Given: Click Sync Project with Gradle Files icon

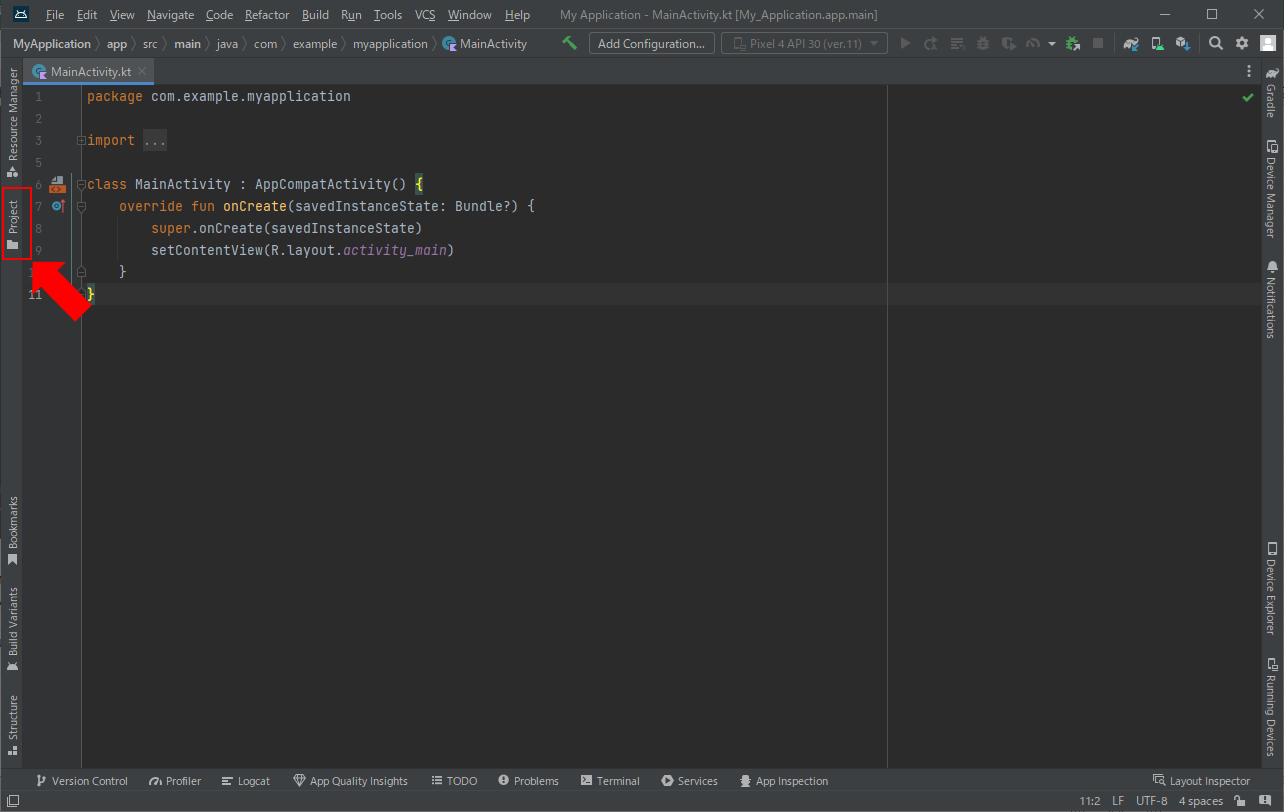Looking at the screenshot, I should click(1131, 43).
